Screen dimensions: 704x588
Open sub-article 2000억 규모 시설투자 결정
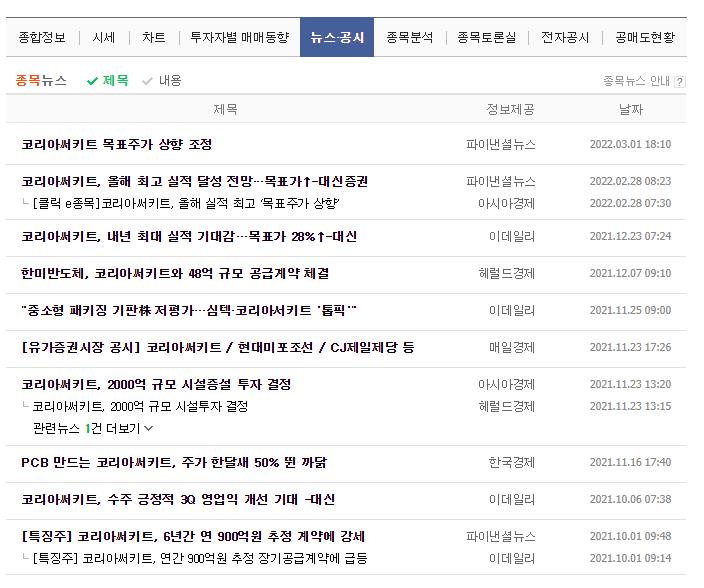(x=140, y=406)
